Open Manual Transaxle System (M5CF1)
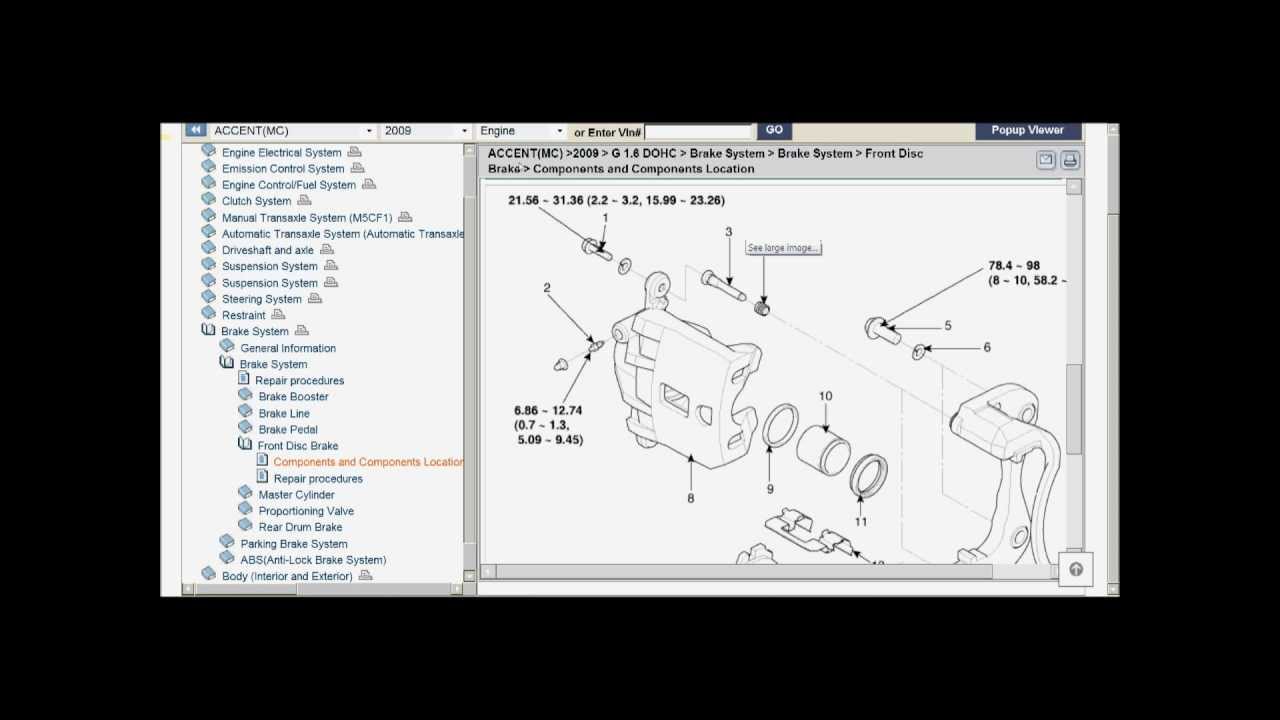This screenshot has height=720, width=1280. click(x=307, y=218)
